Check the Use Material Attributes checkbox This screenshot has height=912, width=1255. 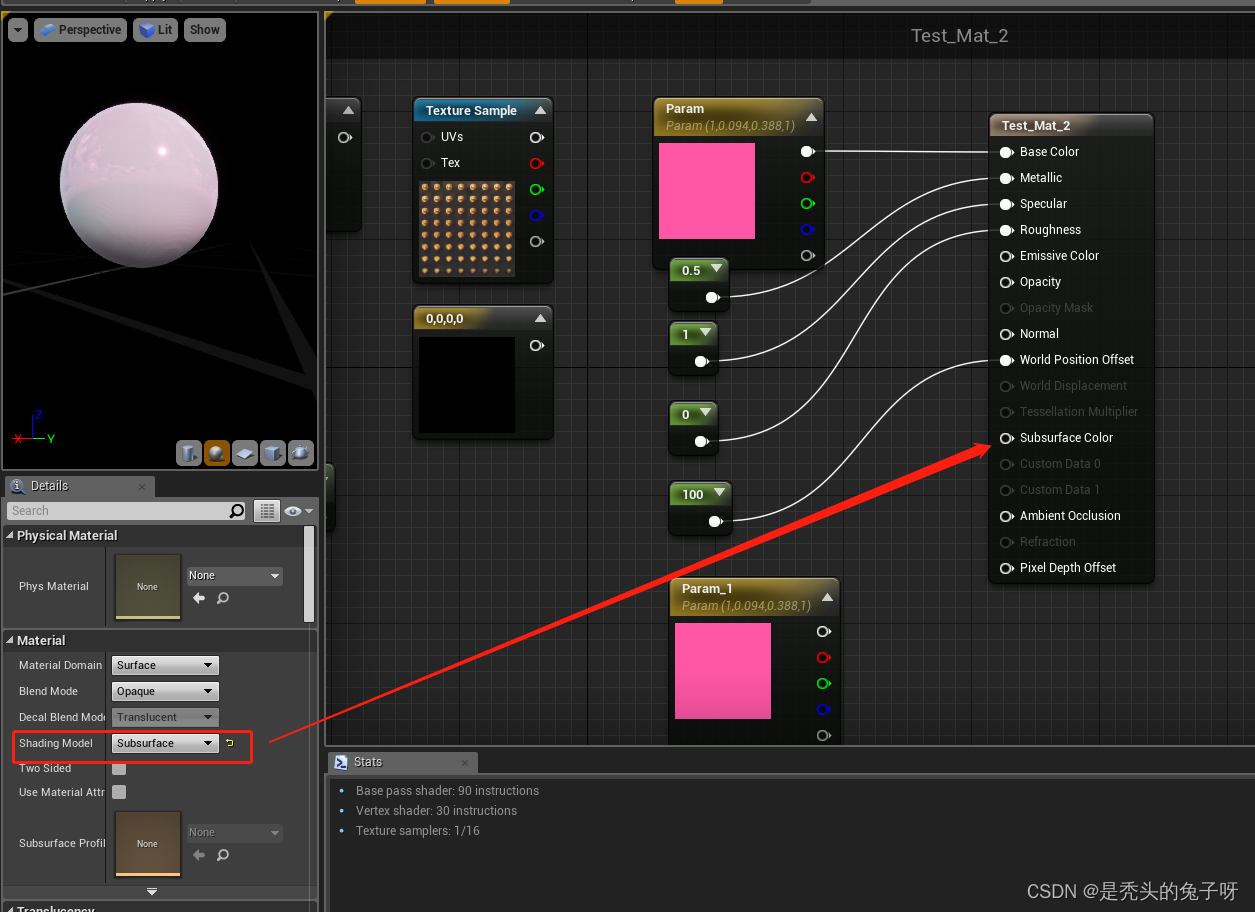[119, 792]
